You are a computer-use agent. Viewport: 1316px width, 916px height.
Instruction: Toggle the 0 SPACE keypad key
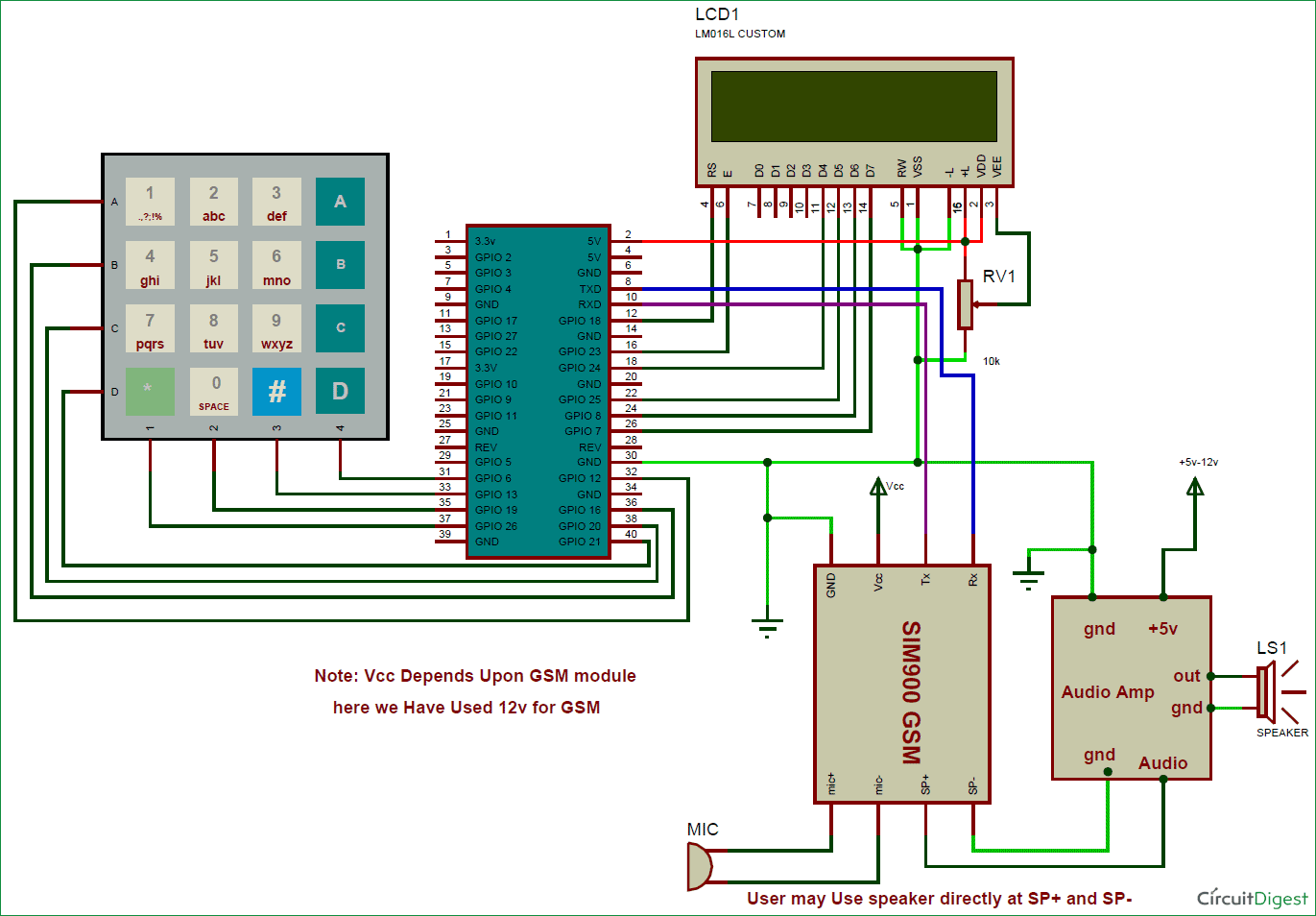(213, 391)
